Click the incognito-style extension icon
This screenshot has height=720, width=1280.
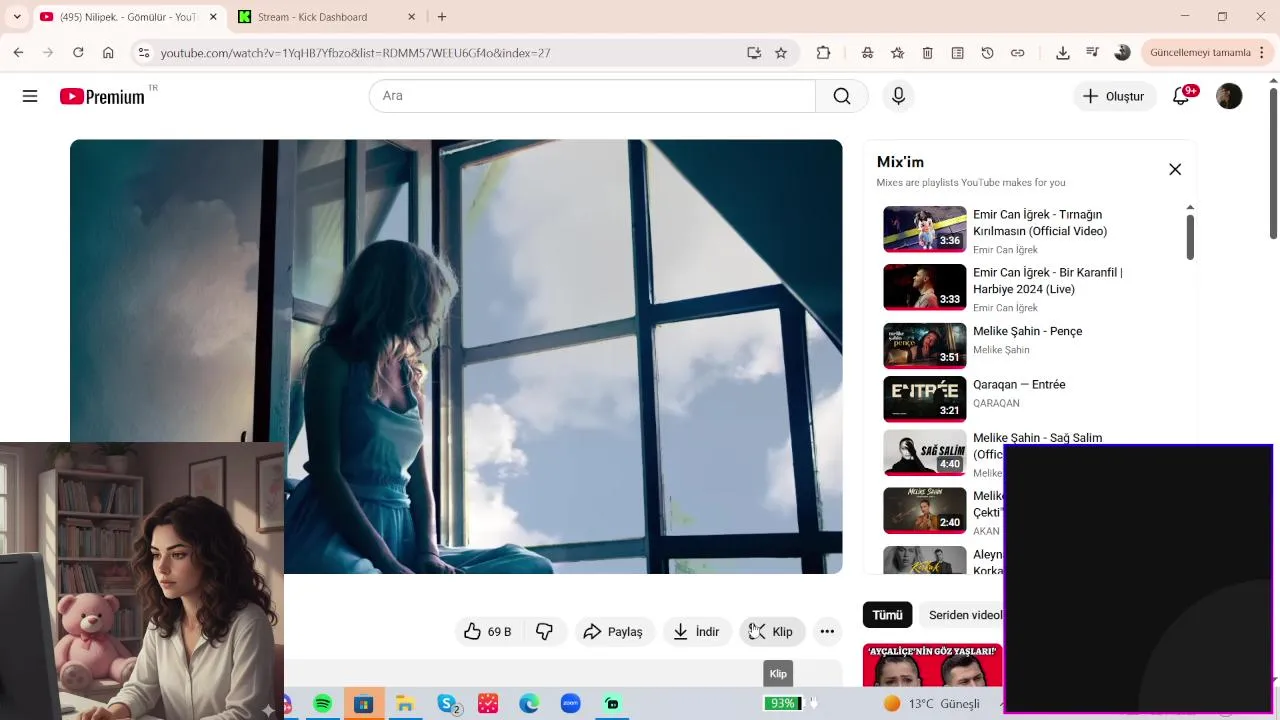point(867,53)
